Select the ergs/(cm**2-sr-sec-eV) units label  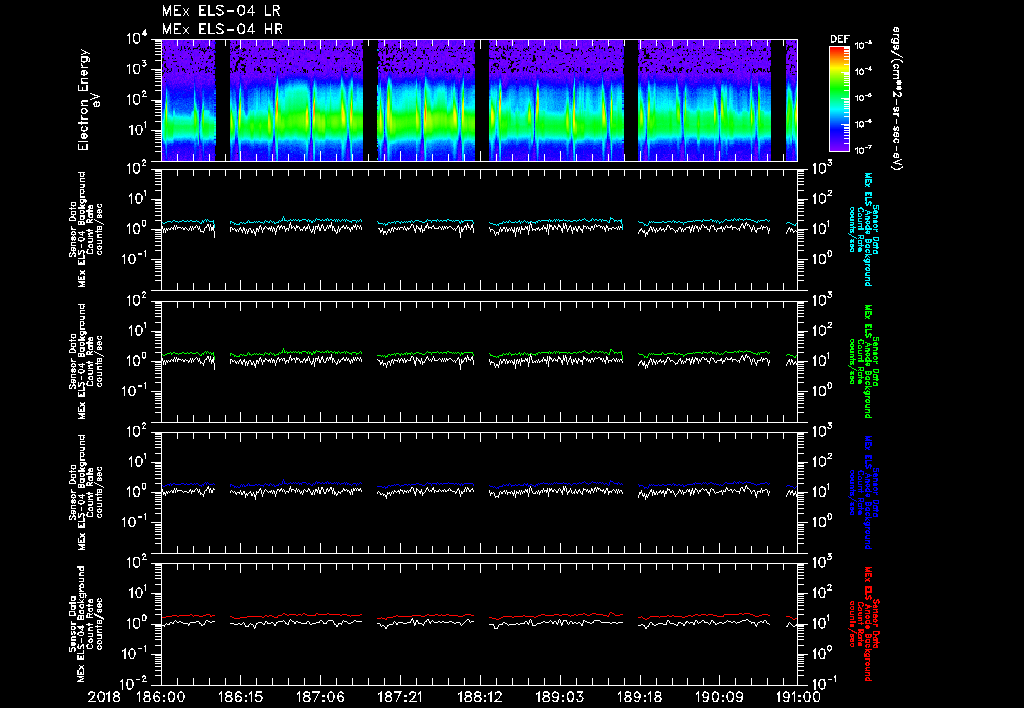tap(896, 99)
